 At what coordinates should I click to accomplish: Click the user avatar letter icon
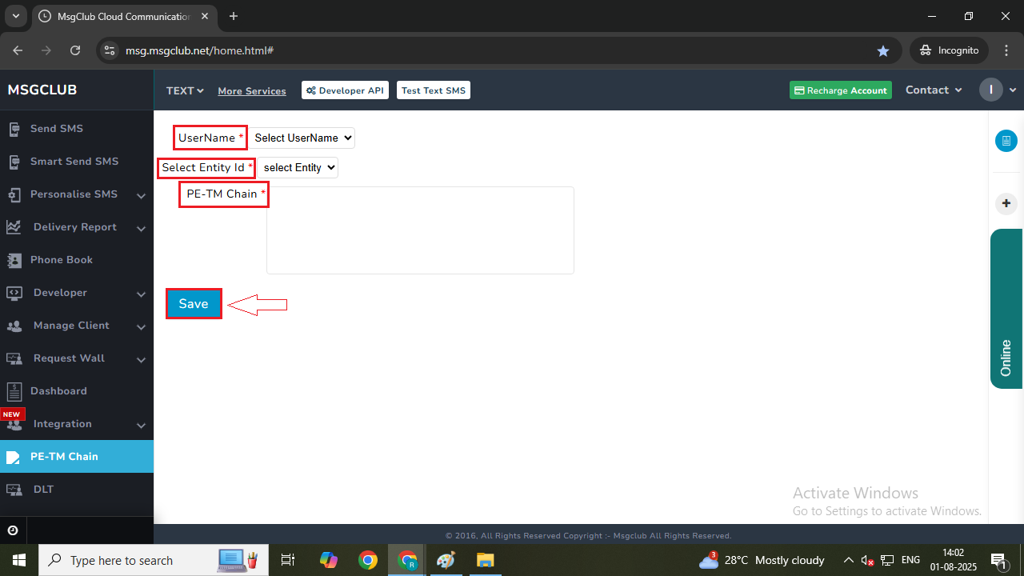pyautogui.click(x=991, y=90)
